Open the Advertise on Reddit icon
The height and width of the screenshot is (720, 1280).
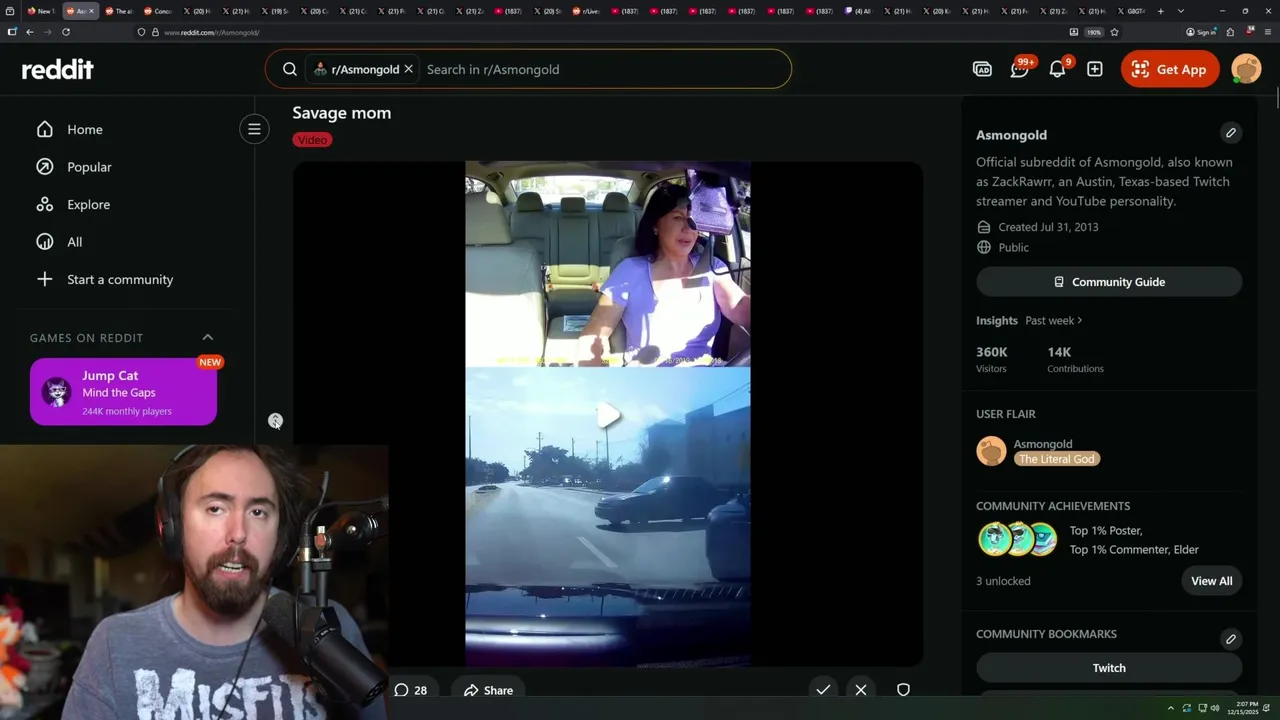(982, 69)
